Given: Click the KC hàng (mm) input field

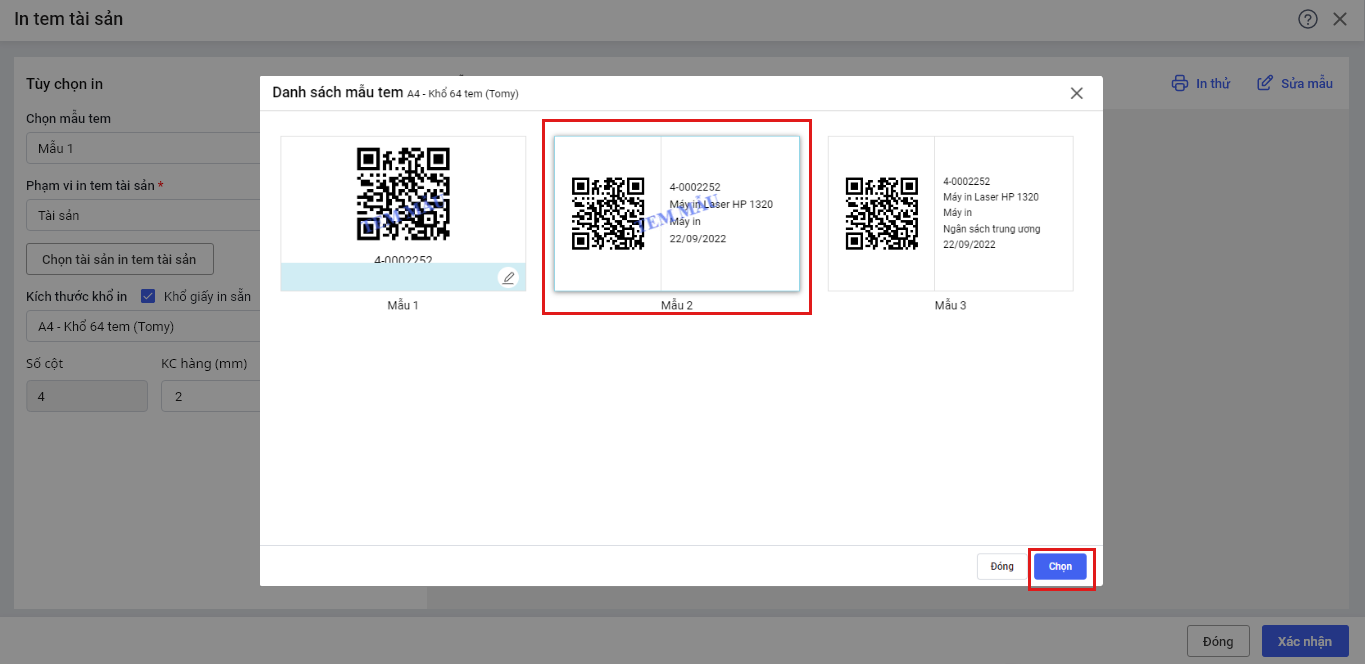Looking at the screenshot, I should pos(210,396).
